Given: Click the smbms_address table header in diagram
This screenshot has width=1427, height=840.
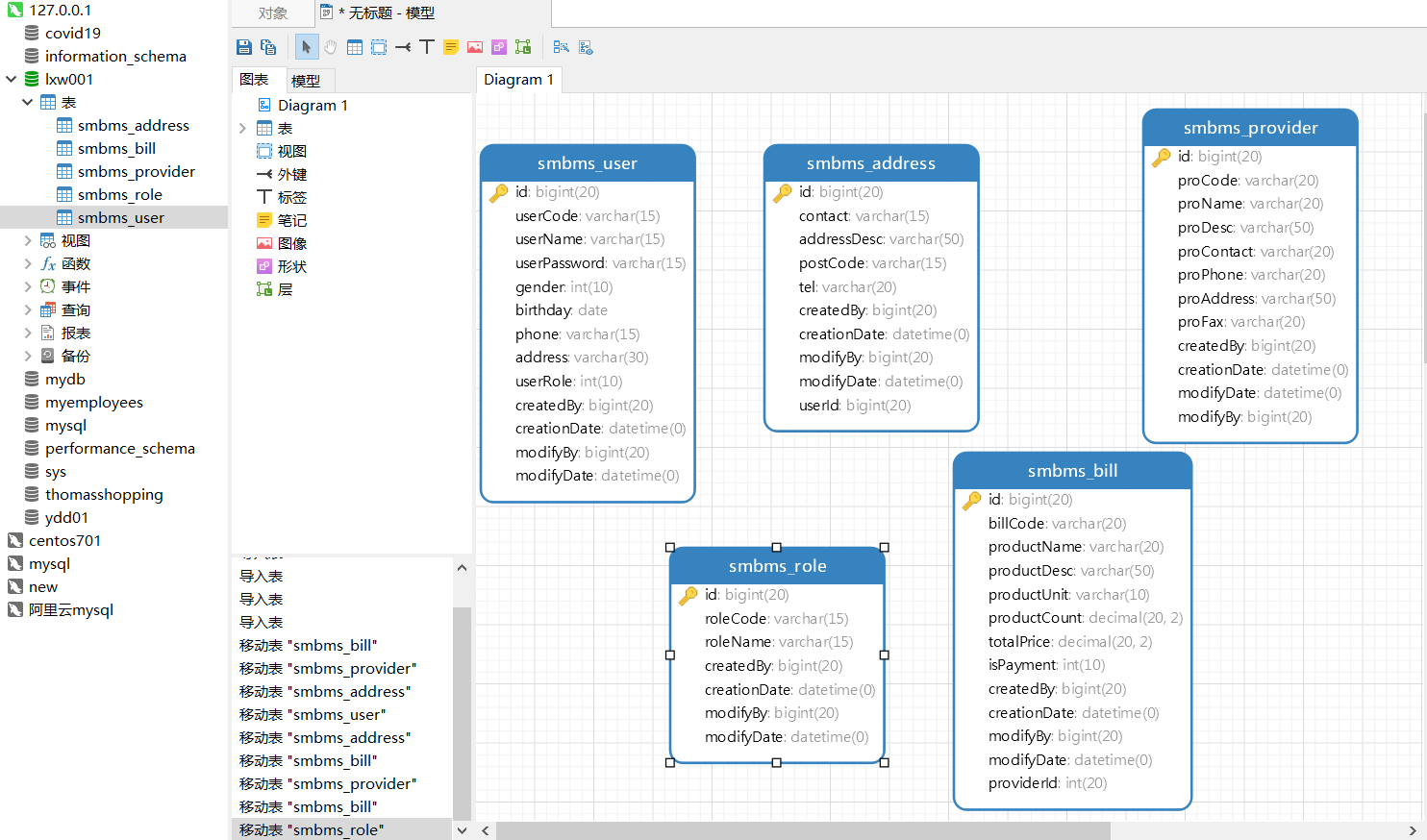Looking at the screenshot, I should tap(871, 163).
